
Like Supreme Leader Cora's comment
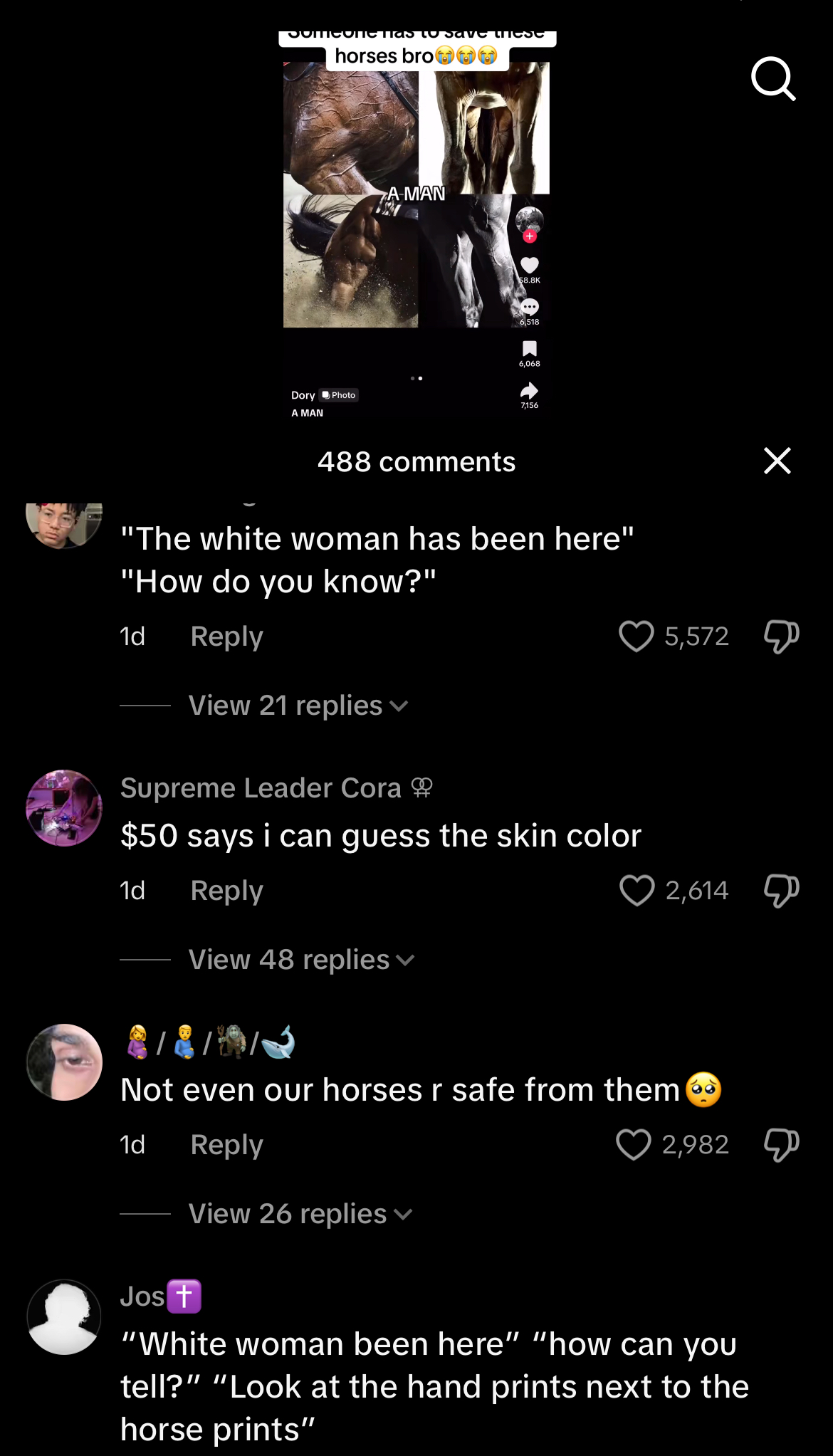(x=636, y=890)
